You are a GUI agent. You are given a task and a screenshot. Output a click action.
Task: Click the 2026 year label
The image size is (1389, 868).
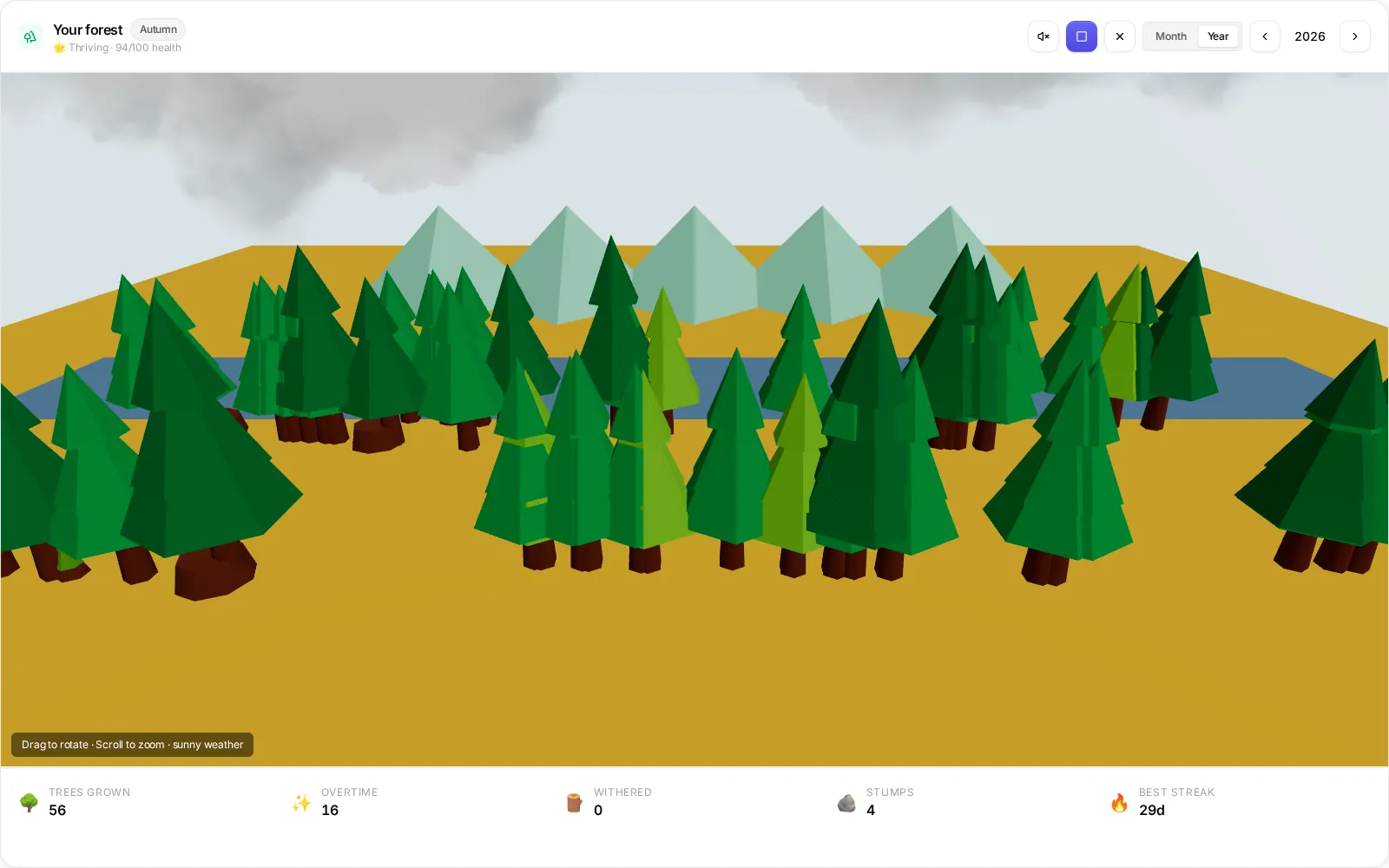coord(1310,36)
